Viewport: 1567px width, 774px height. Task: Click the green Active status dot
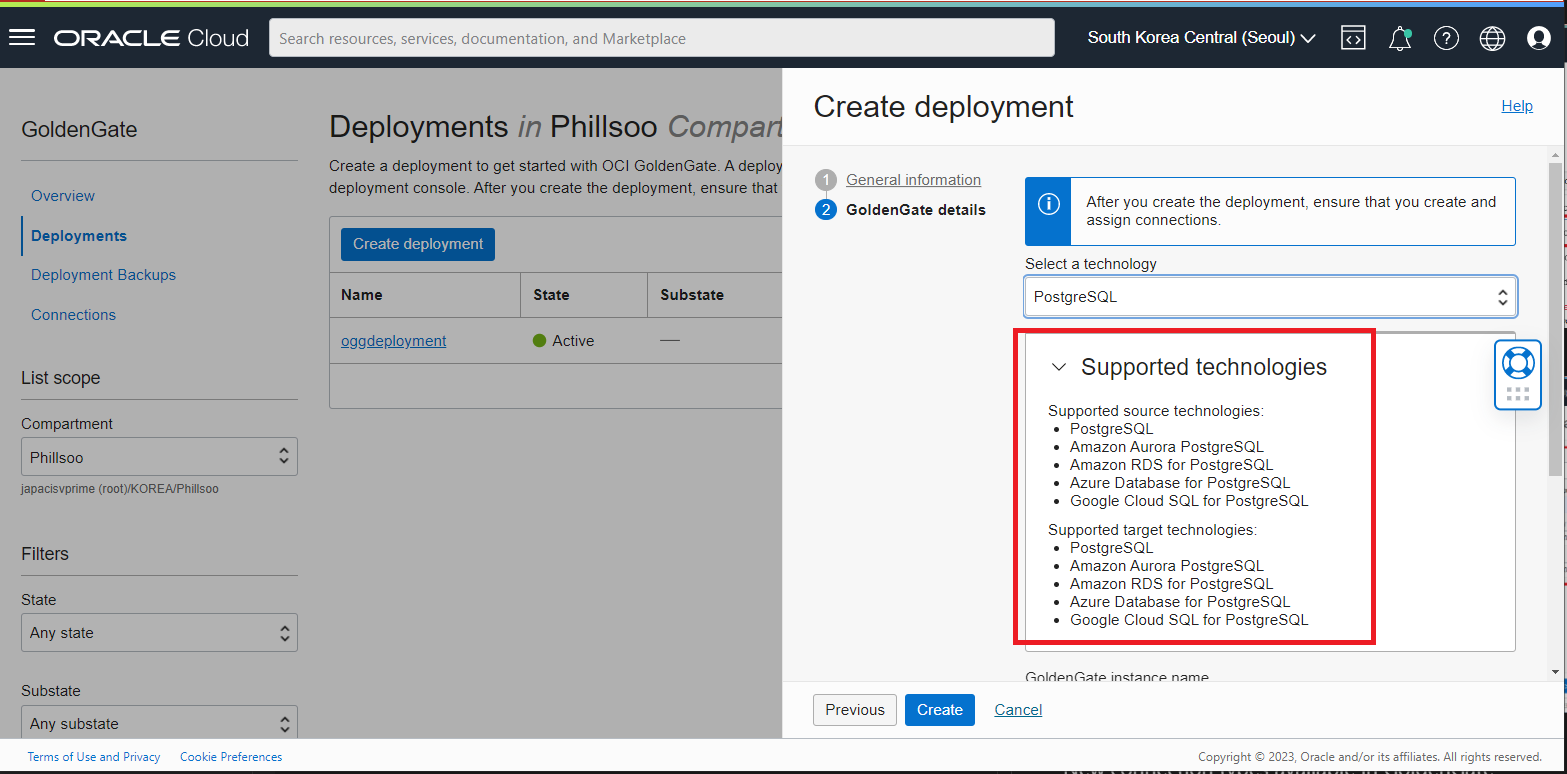point(540,341)
